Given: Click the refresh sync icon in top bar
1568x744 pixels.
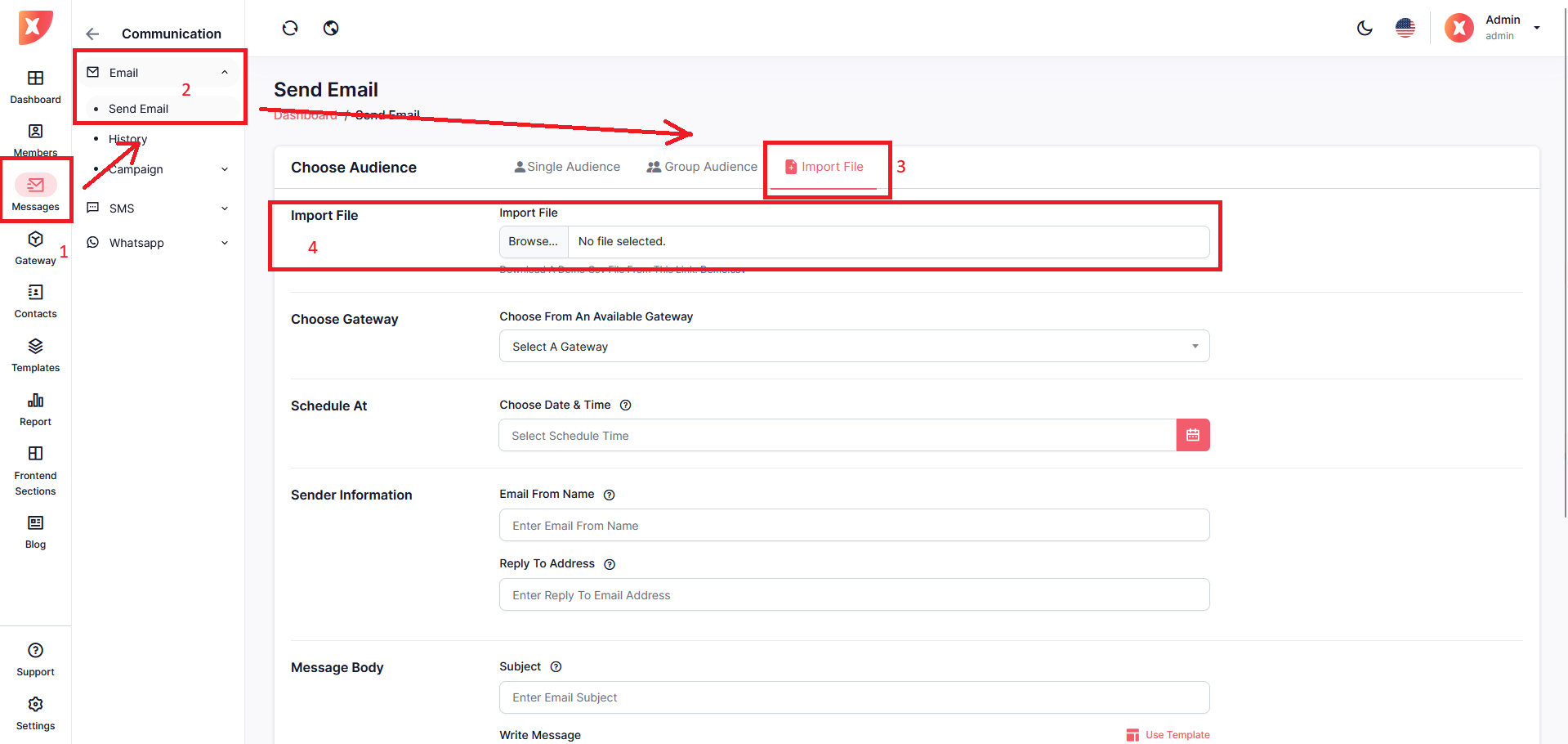Looking at the screenshot, I should pyautogui.click(x=290, y=29).
